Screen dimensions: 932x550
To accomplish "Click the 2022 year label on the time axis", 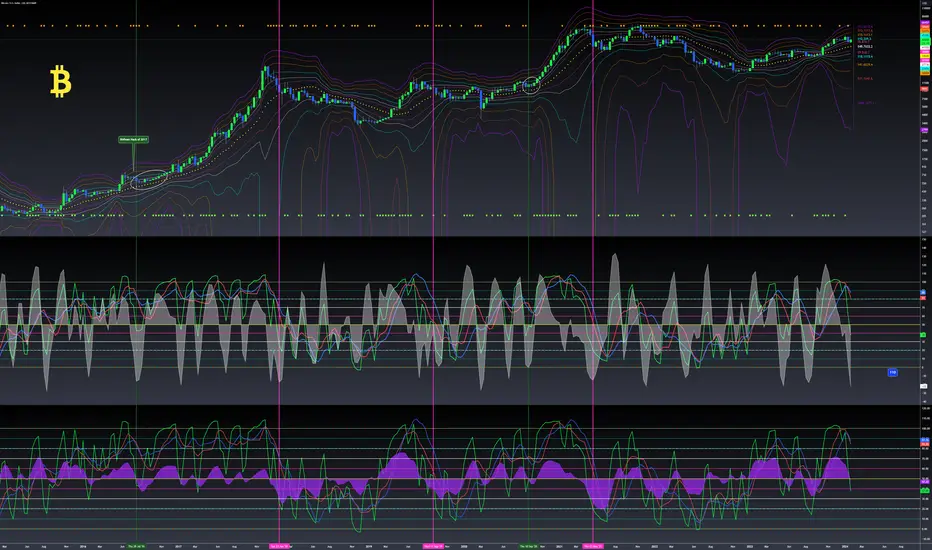I will tap(654, 546).
